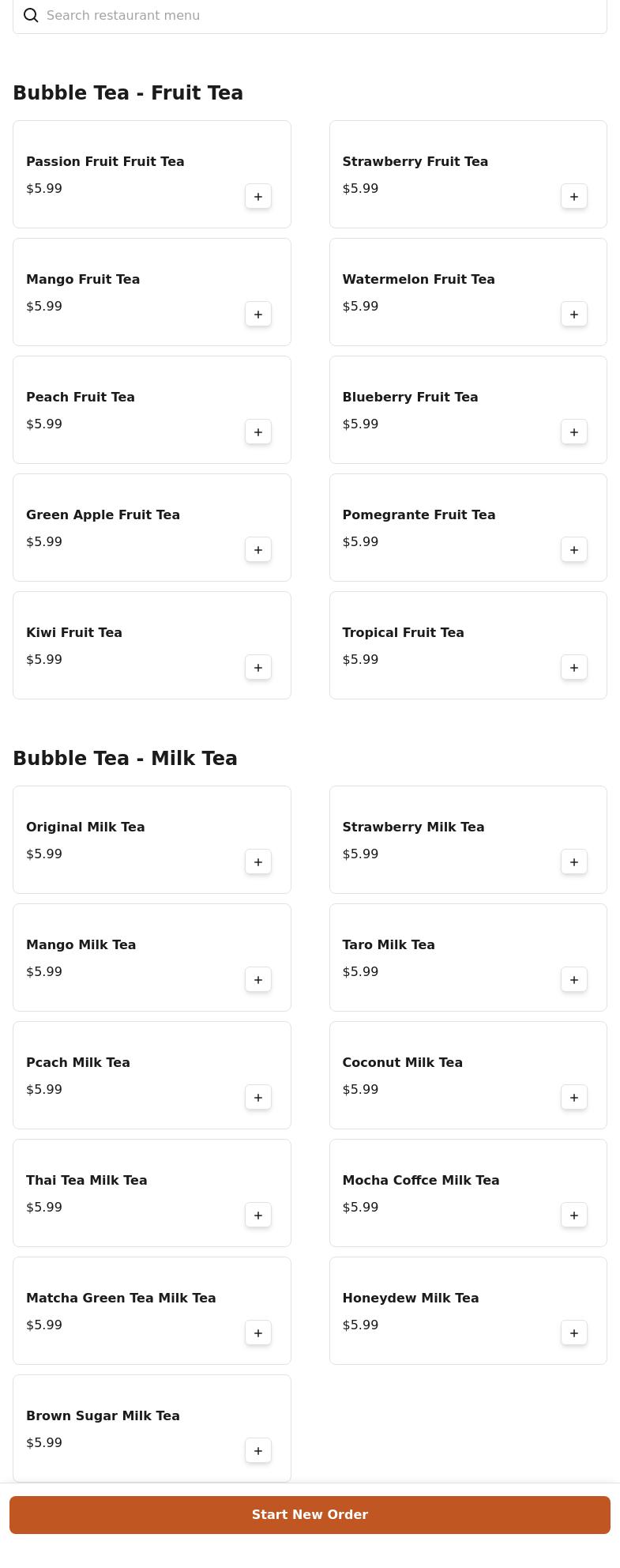Type in the Search restaurant menu field
Screen dimensions: 620x1568
[x=316, y=16]
